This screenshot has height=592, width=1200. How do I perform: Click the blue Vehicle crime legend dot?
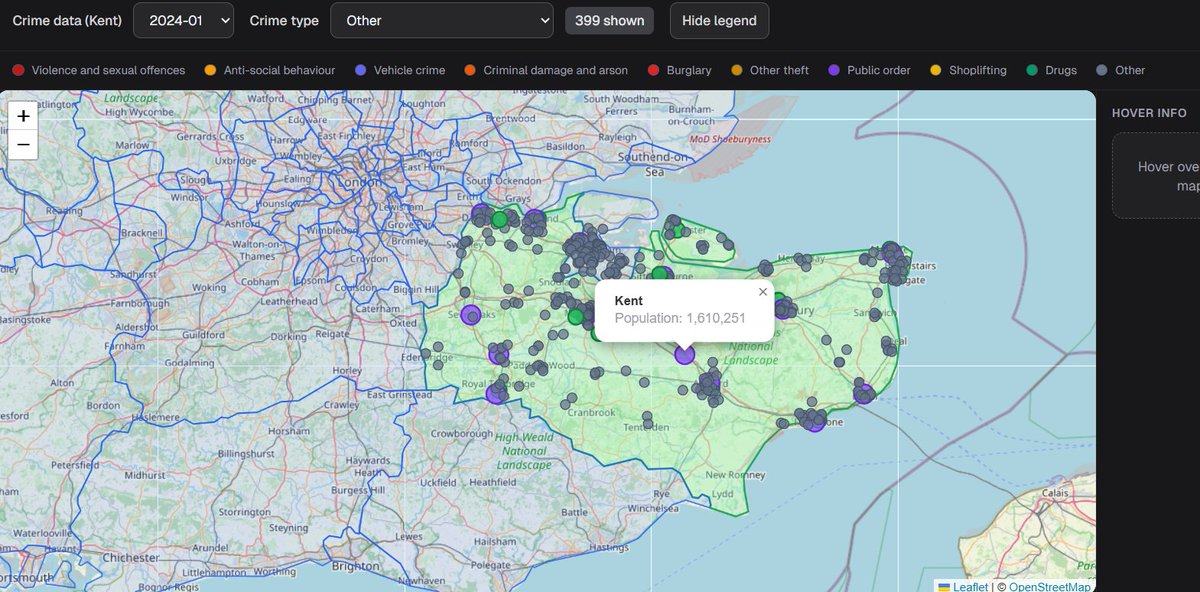360,70
